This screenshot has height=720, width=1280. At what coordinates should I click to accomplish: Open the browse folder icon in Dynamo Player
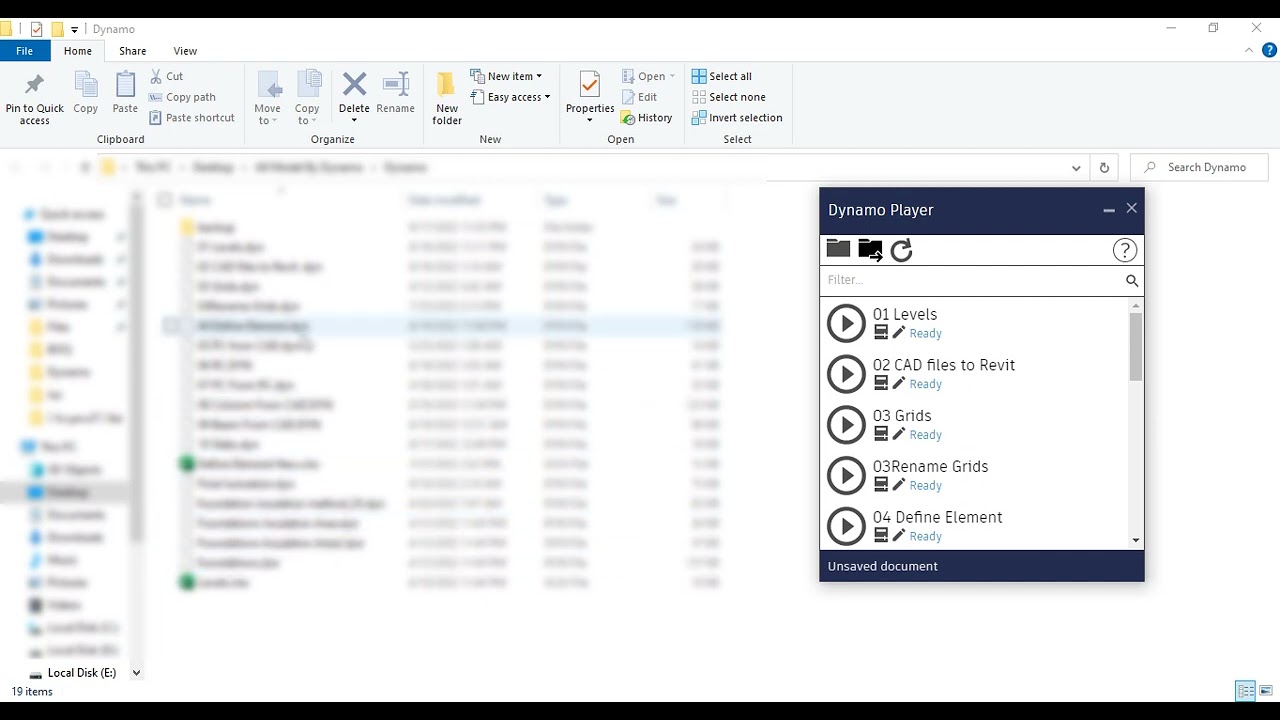point(838,248)
